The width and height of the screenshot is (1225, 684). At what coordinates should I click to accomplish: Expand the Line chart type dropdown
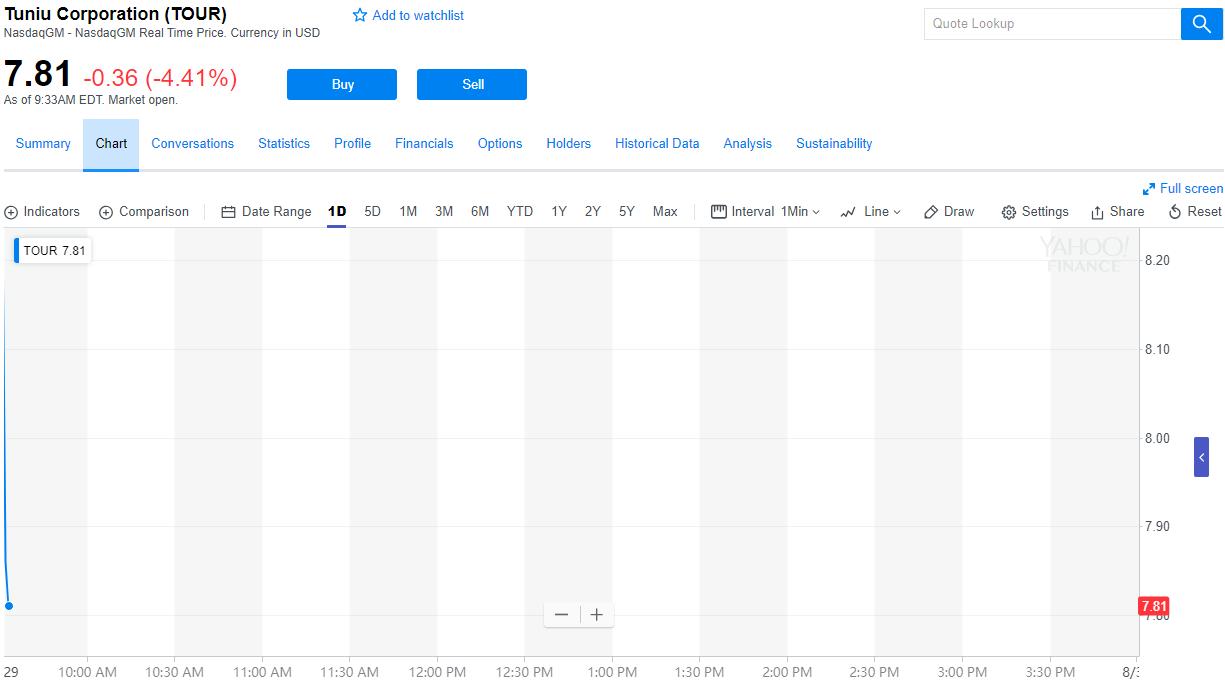(871, 212)
